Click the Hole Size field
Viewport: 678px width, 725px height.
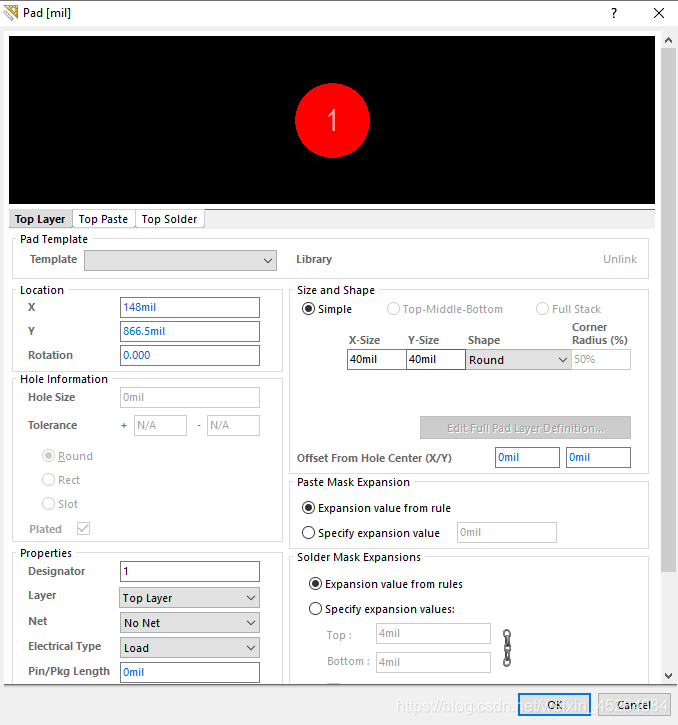click(x=190, y=398)
